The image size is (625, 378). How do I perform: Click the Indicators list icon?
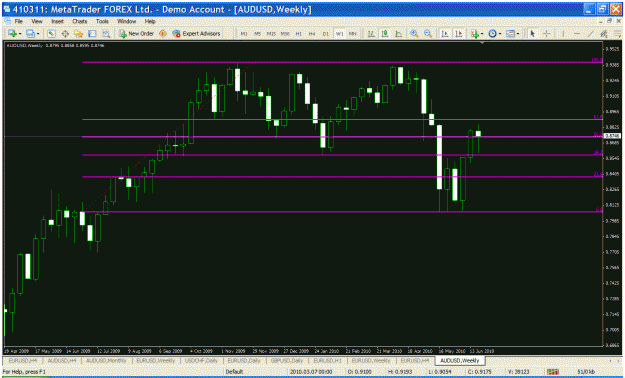[x=475, y=34]
